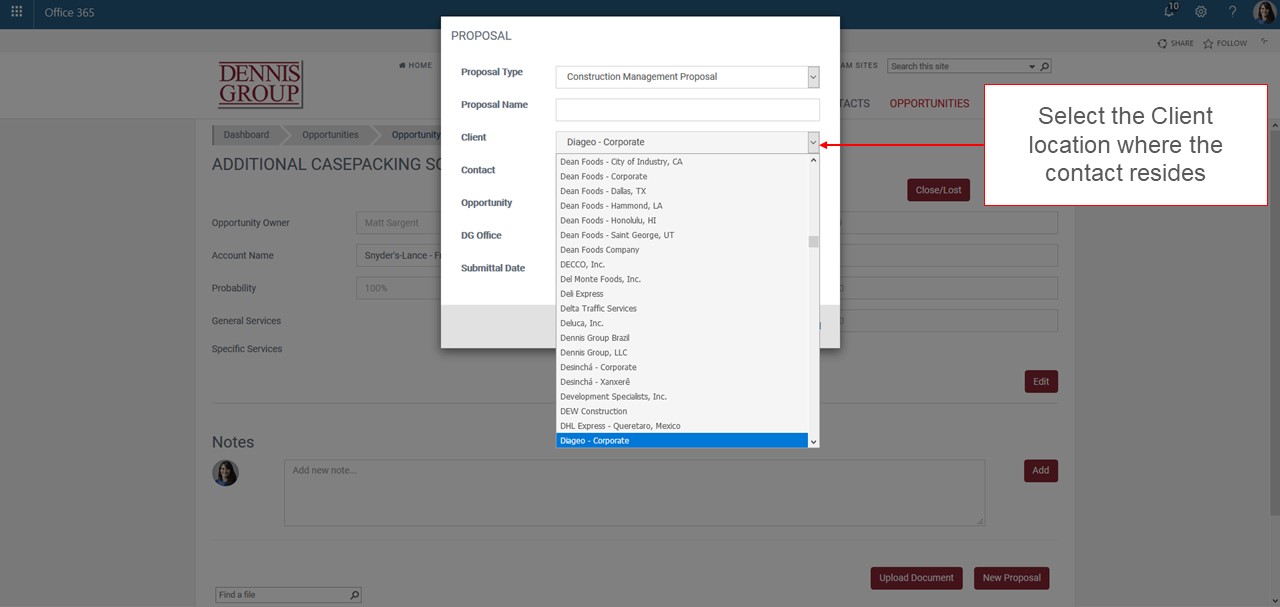Click the Close/Lost button

tap(938, 190)
